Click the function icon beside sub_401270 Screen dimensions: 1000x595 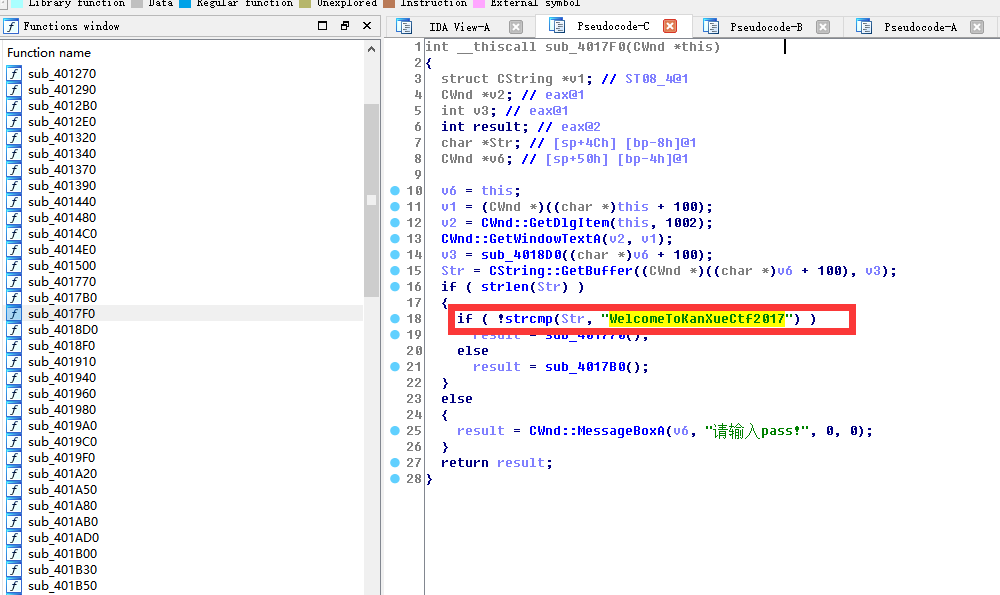[14, 74]
